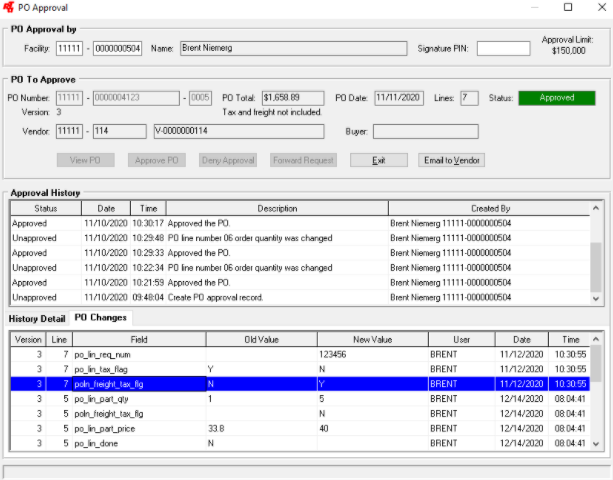Click the Email to Vendor button

coord(451,160)
